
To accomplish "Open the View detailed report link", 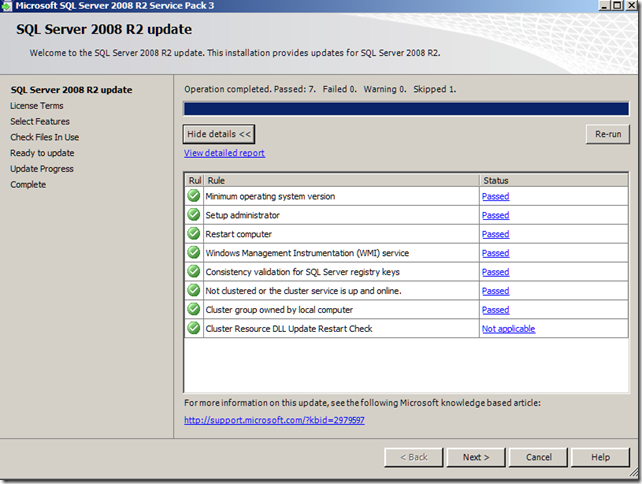I will point(224,153).
